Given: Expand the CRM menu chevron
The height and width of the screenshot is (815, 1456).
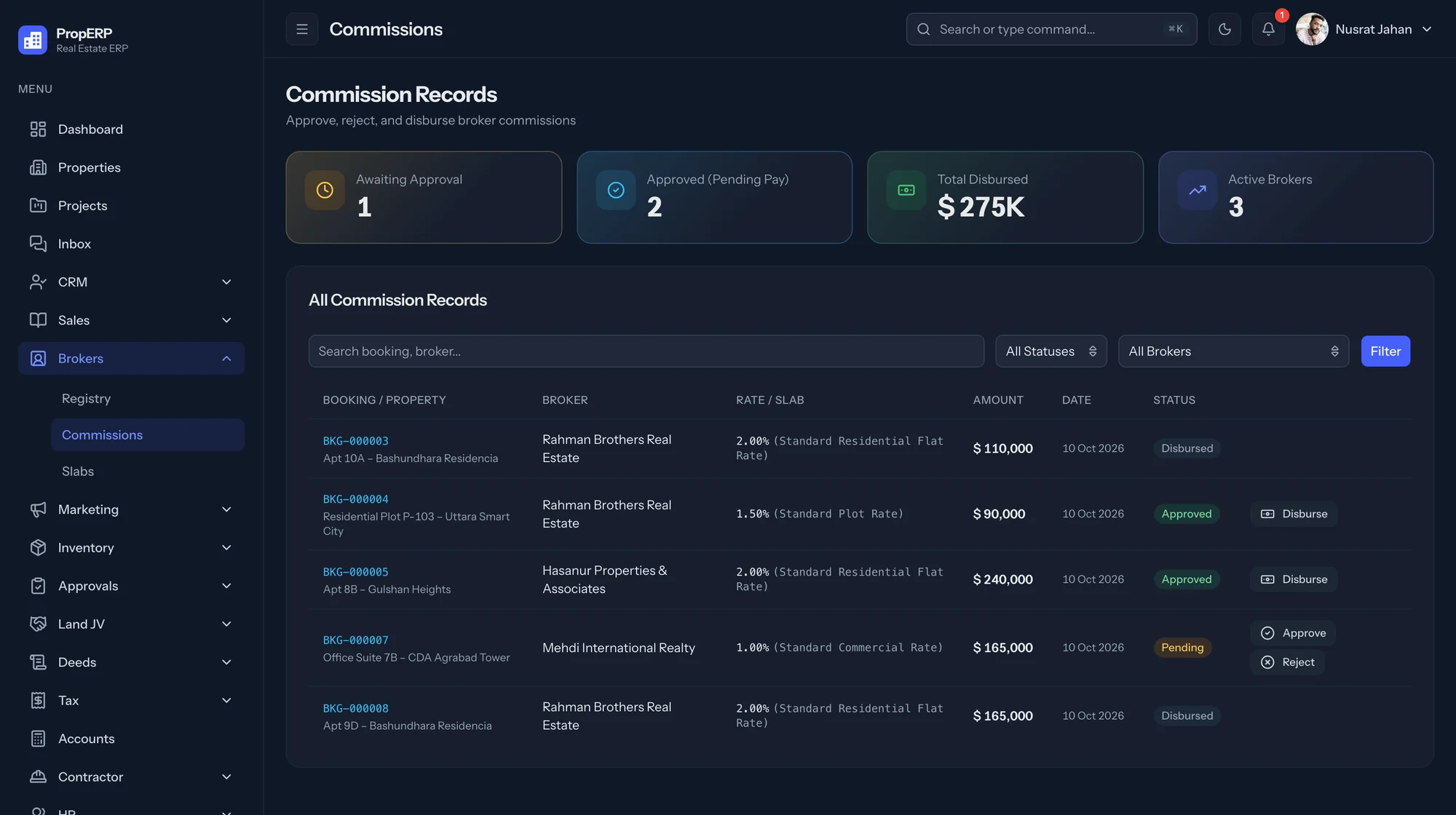Looking at the screenshot, I should pyautogui.click(x=226, y=282).
